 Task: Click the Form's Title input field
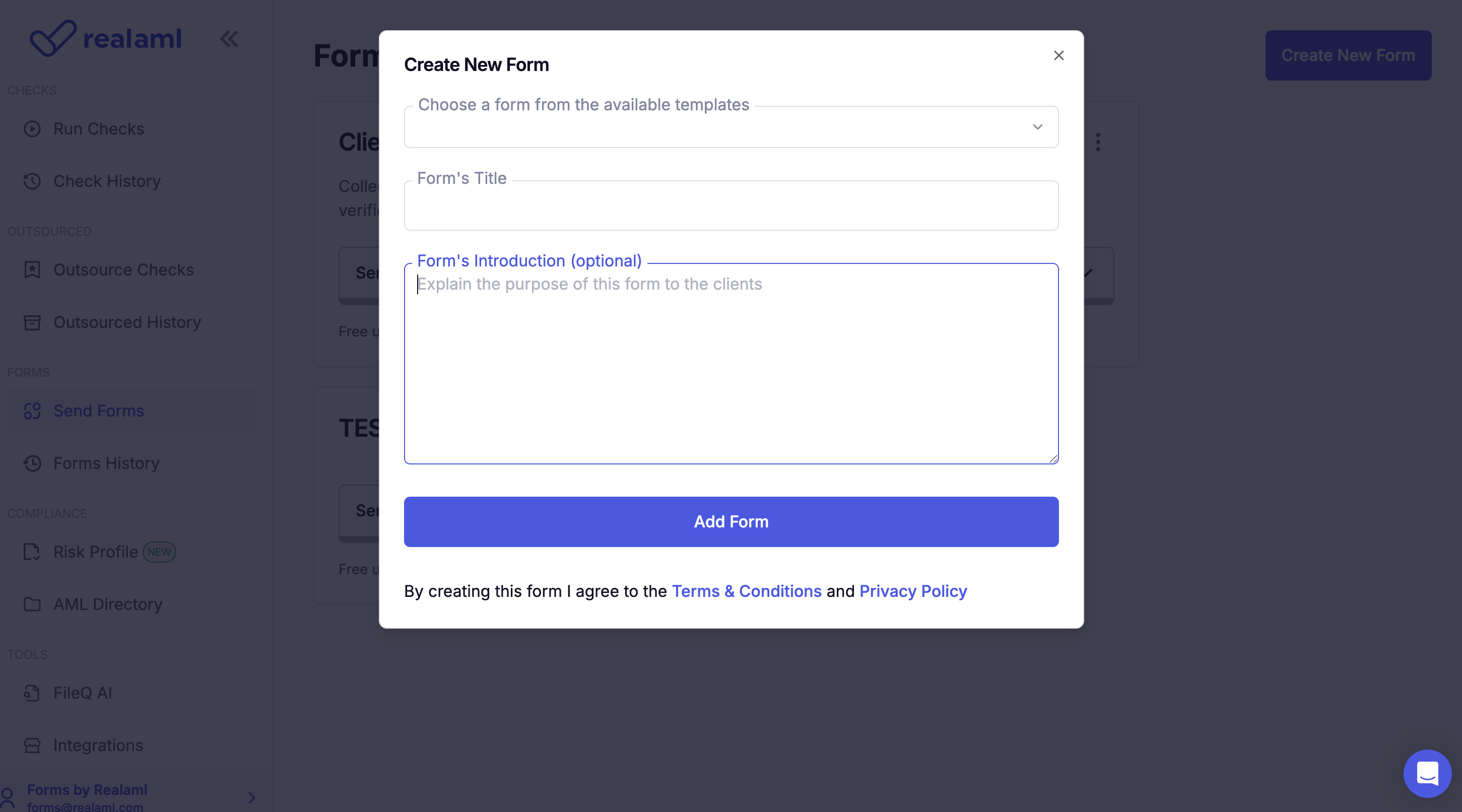731,206
